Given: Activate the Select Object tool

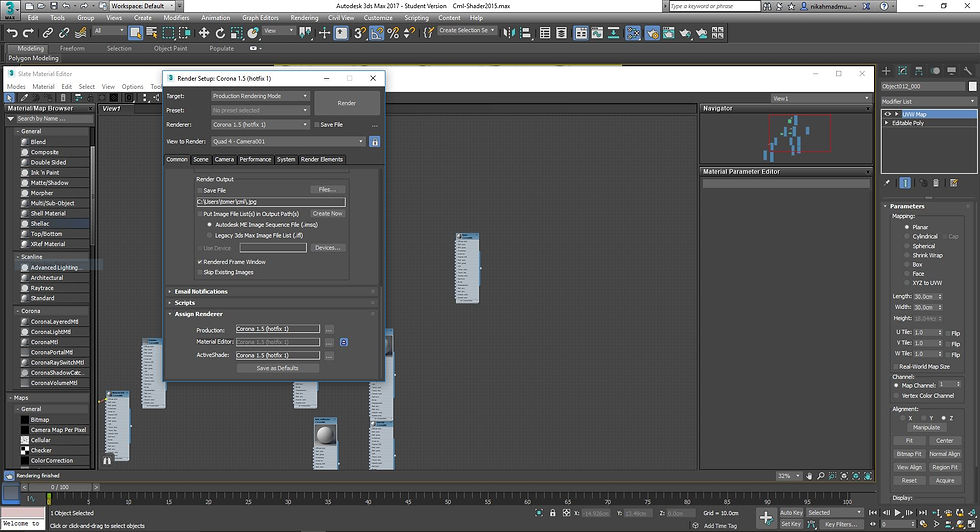Looking at the screenshot, I should tap(135, 33).
